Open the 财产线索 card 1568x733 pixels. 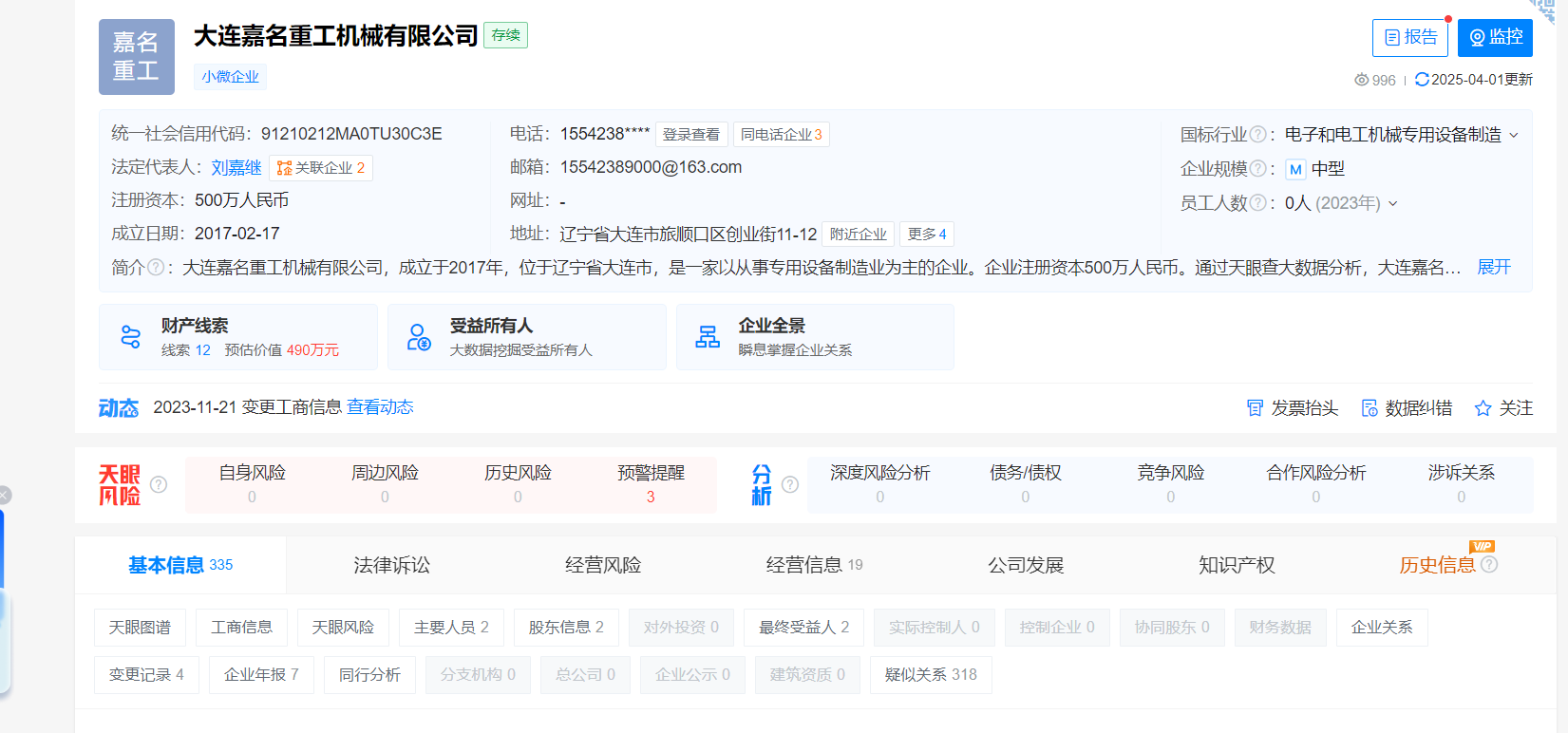tap(238, 337)
